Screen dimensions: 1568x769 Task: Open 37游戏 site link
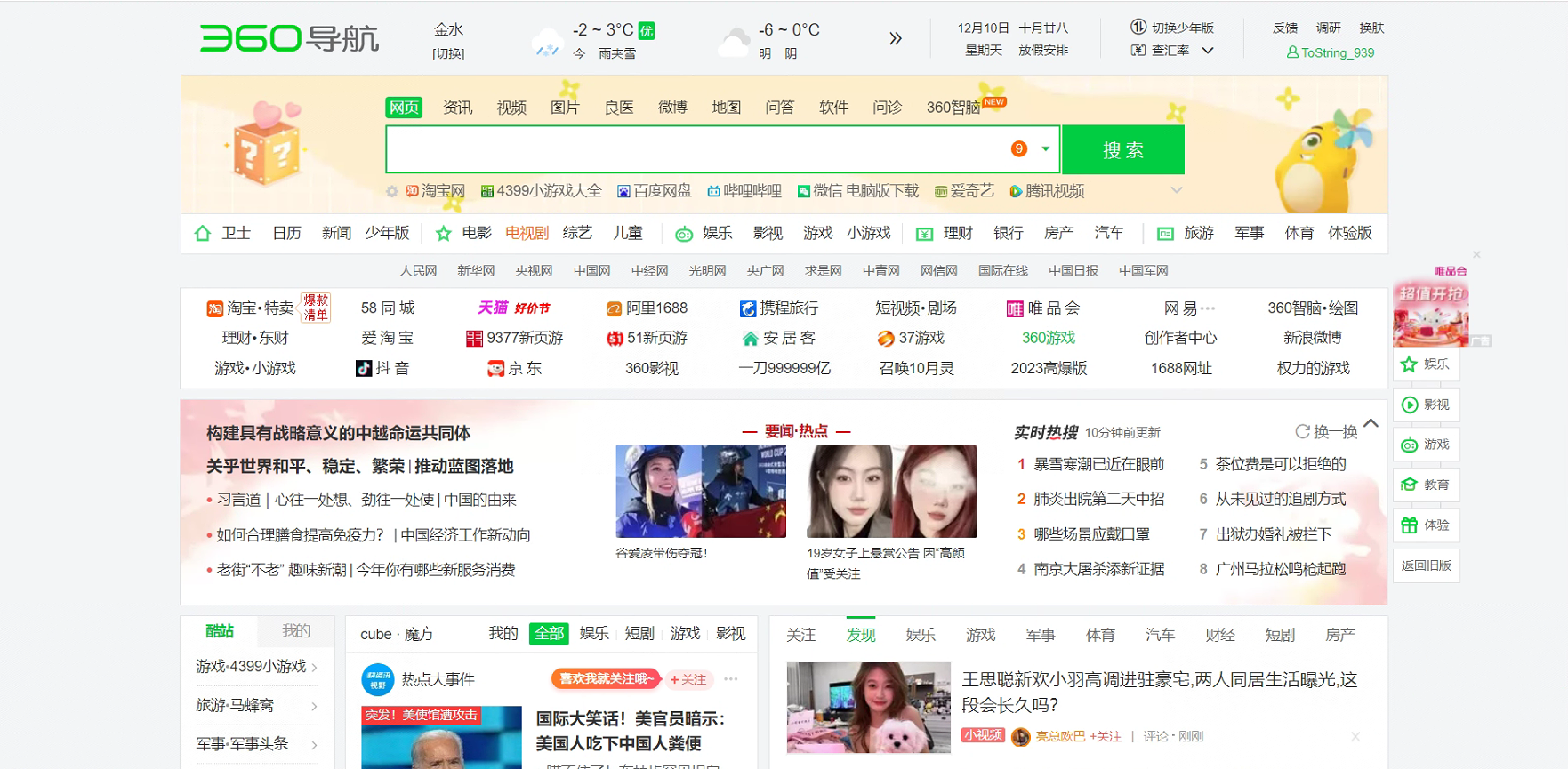click(x=911, y=338)
